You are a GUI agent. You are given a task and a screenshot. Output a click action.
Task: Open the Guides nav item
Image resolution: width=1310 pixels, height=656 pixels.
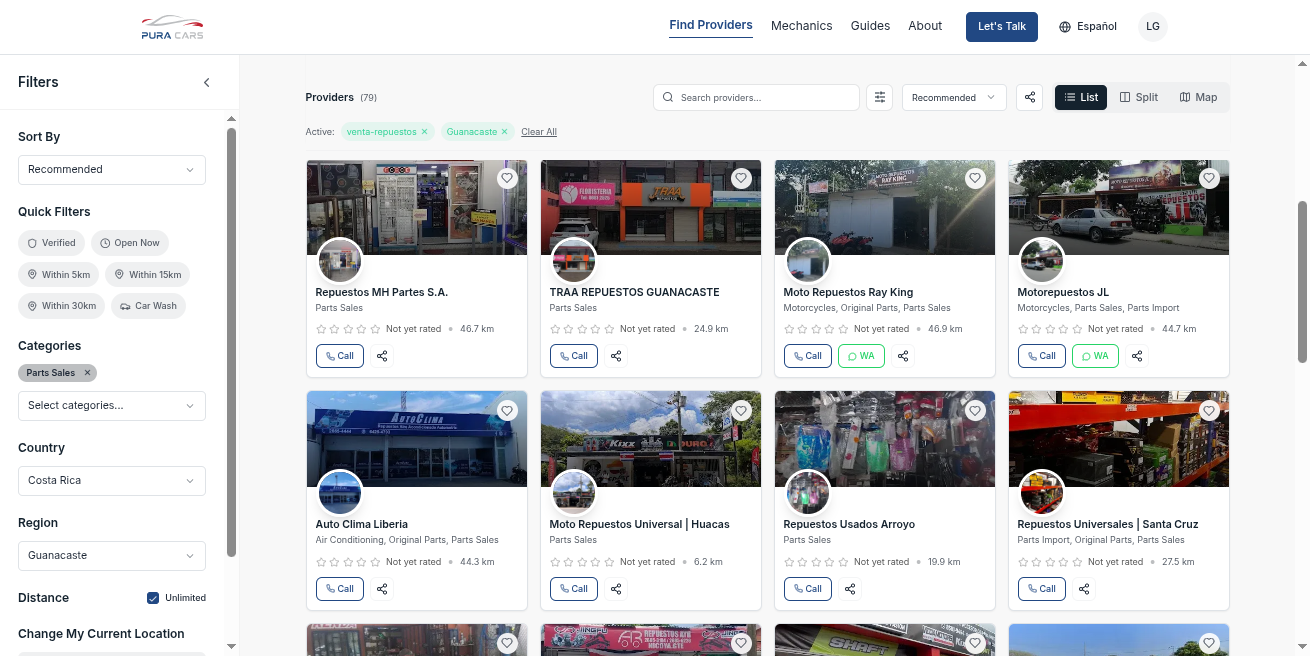870,26
